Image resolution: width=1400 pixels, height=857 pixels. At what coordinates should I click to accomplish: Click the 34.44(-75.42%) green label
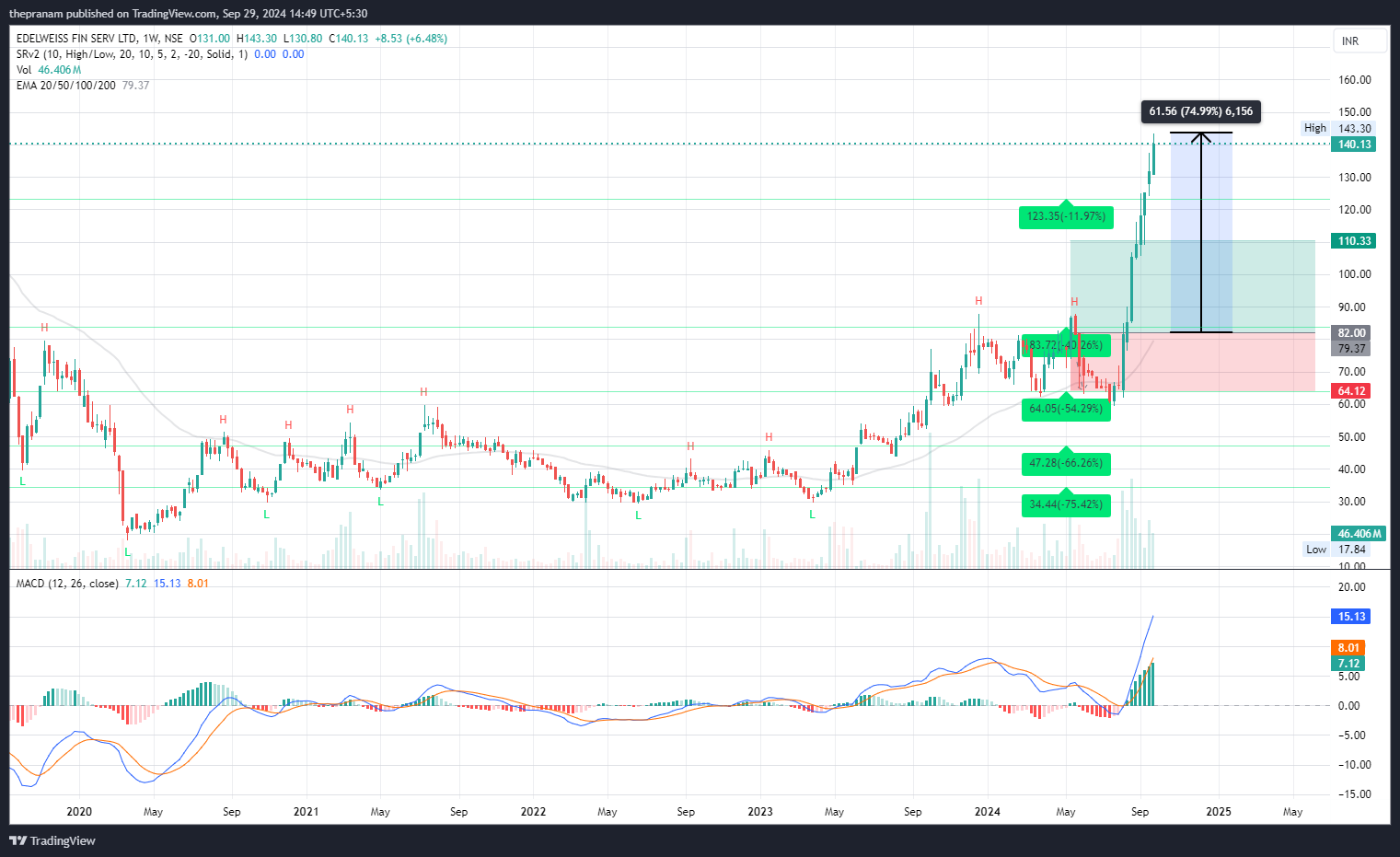click(x=1066, y=504)
